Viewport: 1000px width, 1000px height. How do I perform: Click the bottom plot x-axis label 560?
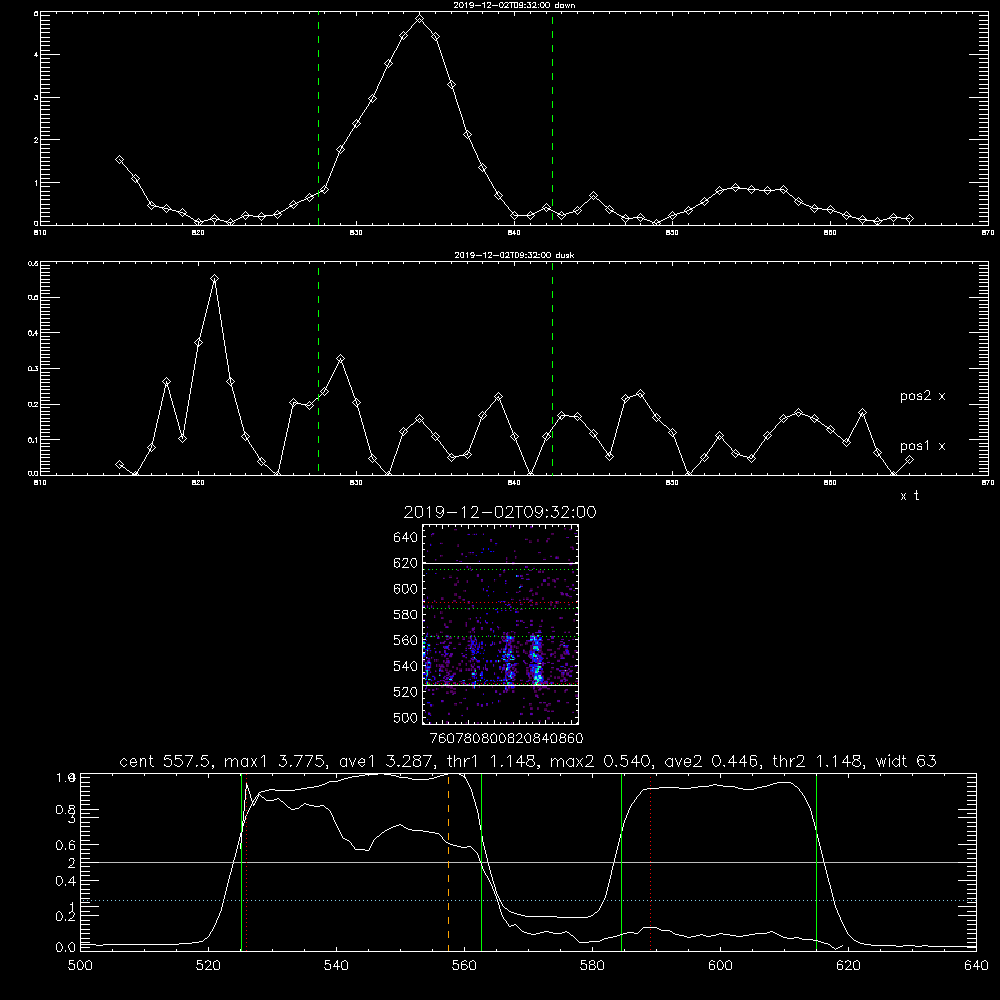(x=464, y=965)
